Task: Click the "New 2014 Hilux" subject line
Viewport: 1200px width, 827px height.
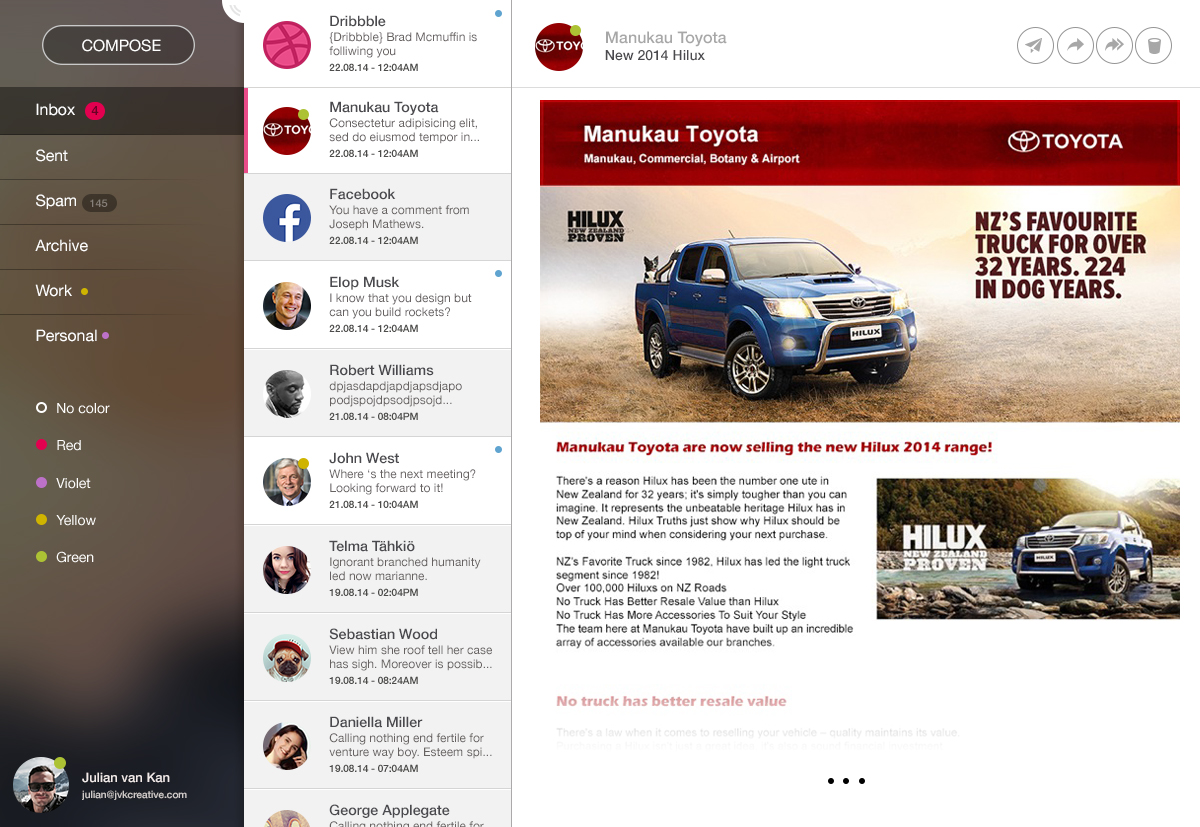Action: pos(655,55)
